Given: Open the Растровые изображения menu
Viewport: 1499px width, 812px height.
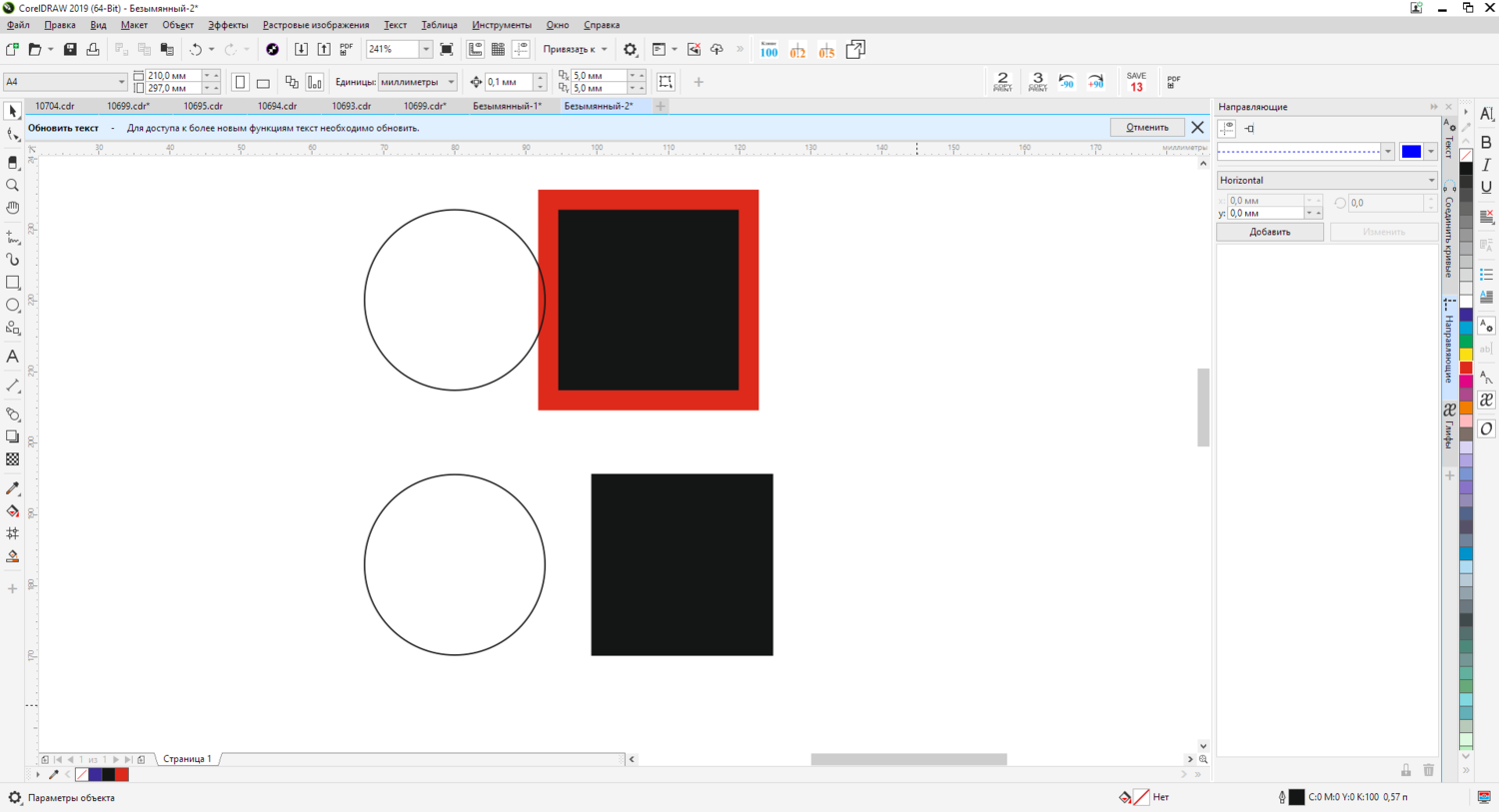Looking at the screenshot, I should (316, 25).
